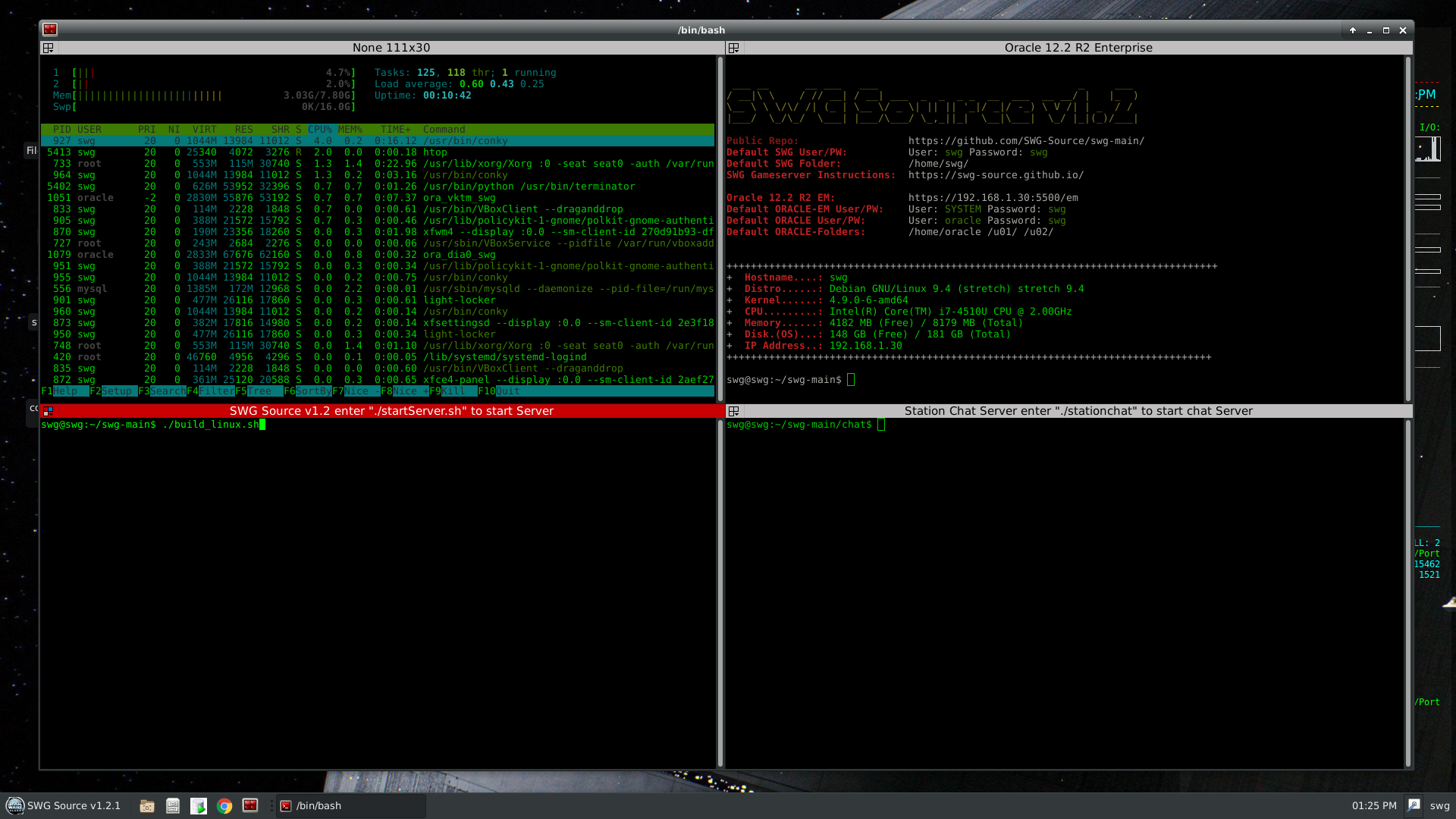This screenshot has width=1456, height=819.
Task: Open F2Setup in htop footer
Action: 114,391
